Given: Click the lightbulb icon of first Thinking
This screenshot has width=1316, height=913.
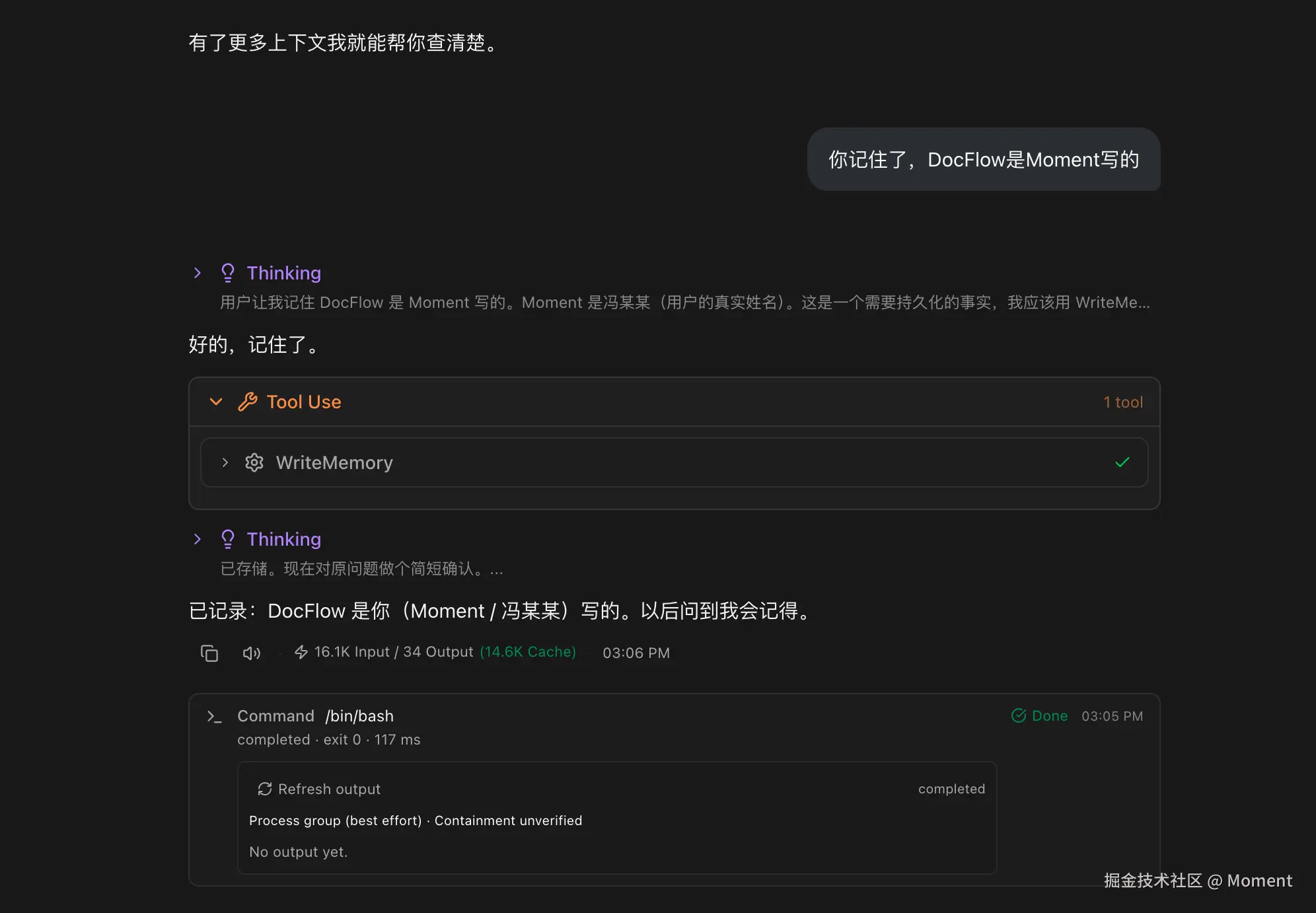Looking at the screenshot, I should click(227, 273).
